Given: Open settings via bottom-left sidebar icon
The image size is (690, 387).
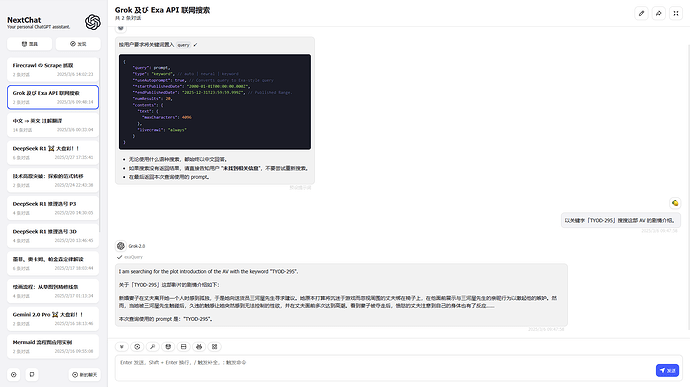Looking at the screenshot, I should click(14, 375).
